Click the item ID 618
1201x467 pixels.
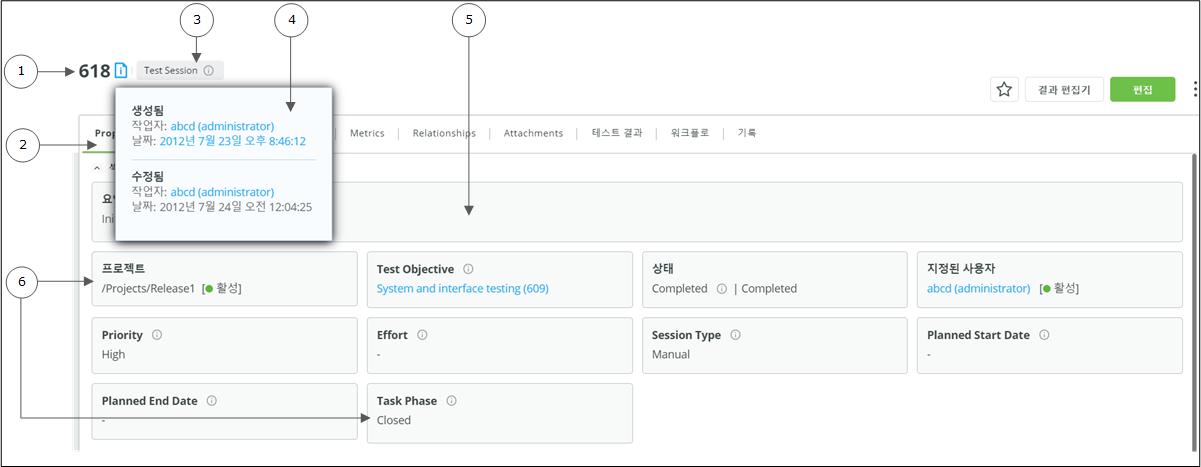pyautogui.click(x=94, y=71)
